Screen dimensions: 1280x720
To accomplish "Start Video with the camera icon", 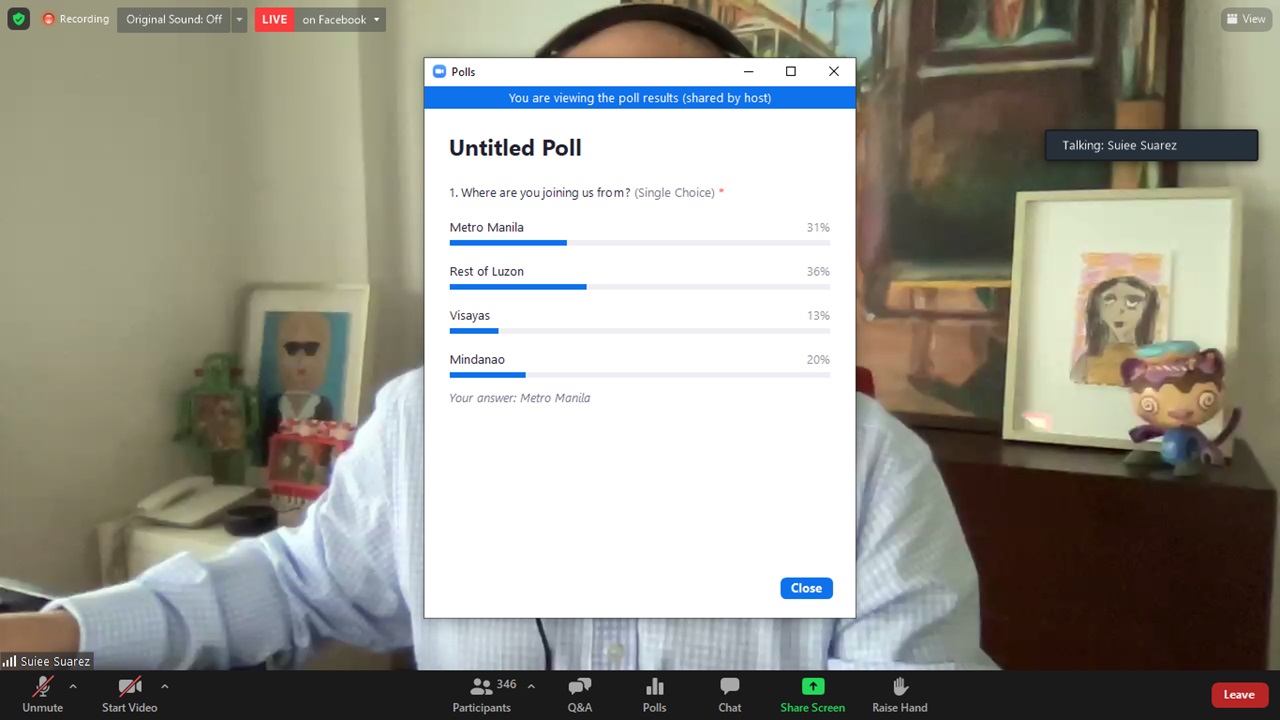I will pyautogui.click(x=129, y=694).
